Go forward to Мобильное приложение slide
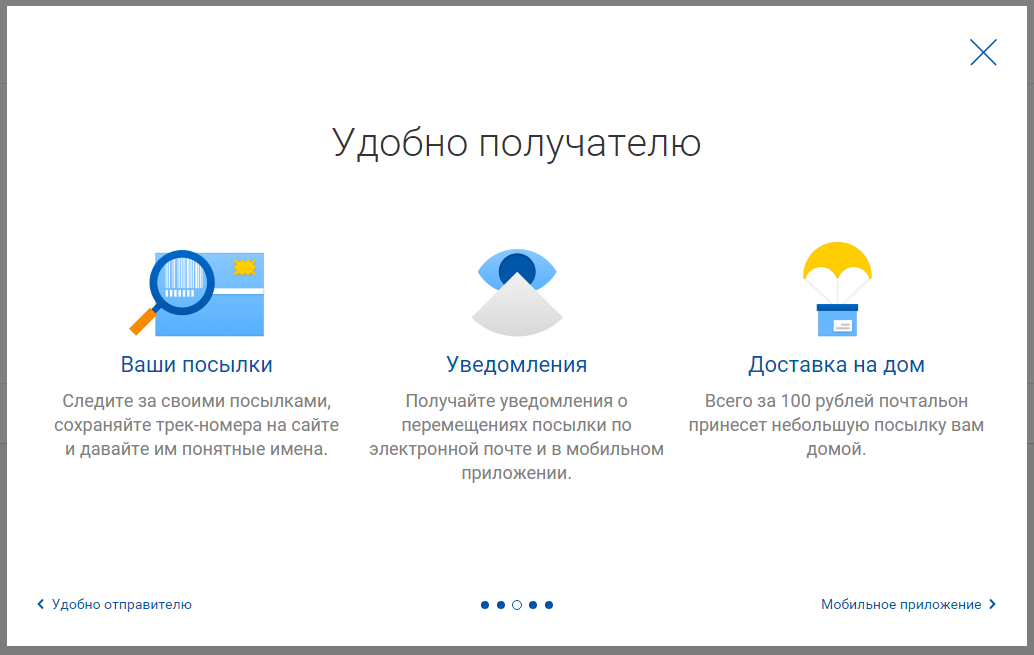Image resolution: width=1034 pixels, height=655 pixels. [901, 604]
